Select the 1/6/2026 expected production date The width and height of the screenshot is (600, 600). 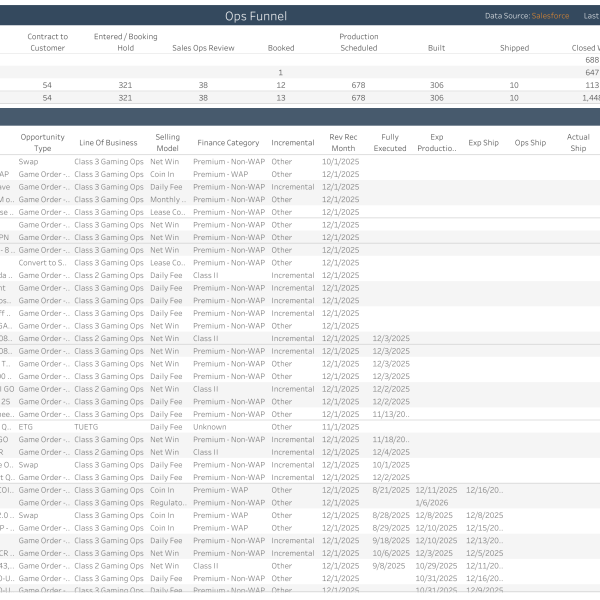(x=433, y=503)
